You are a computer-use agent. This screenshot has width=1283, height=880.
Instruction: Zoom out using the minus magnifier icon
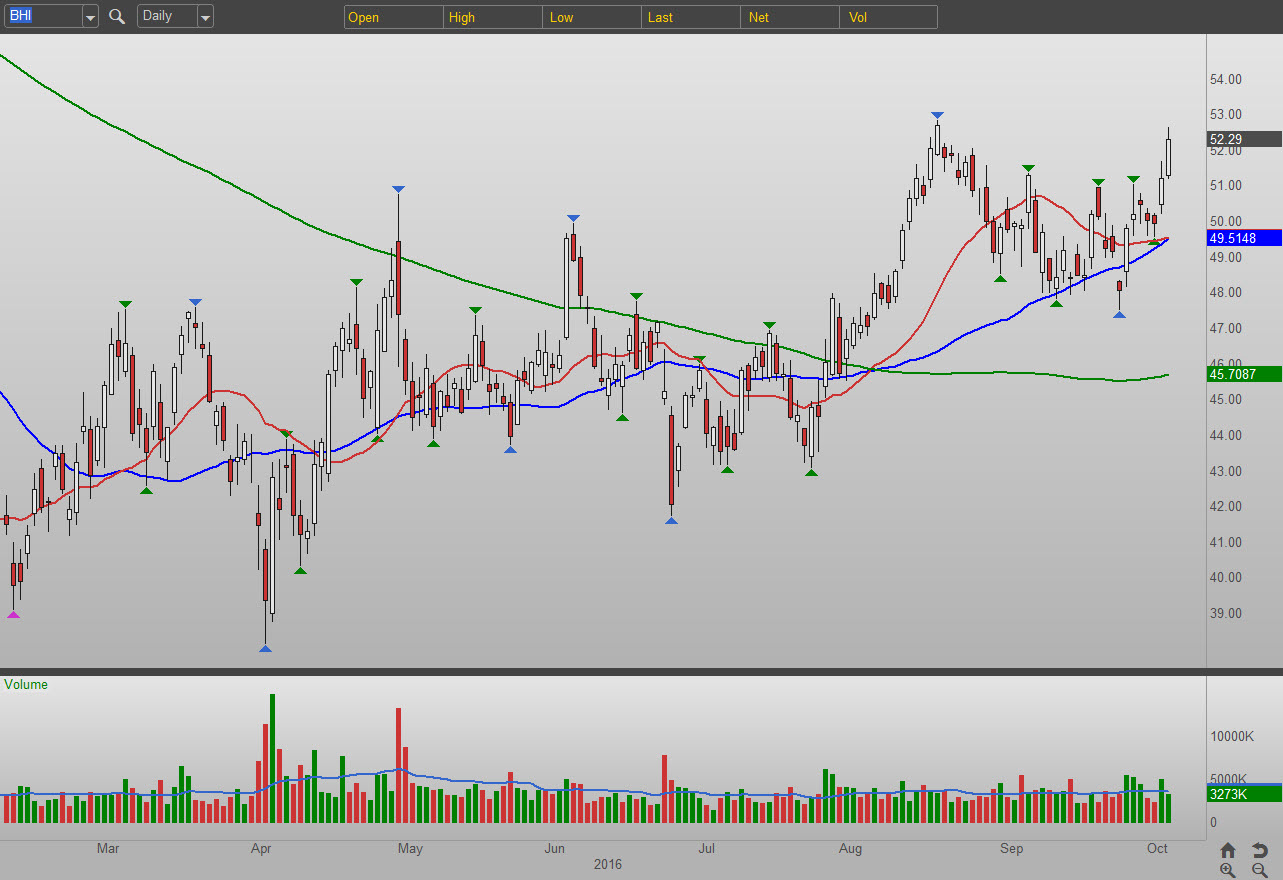point(1260,870)
